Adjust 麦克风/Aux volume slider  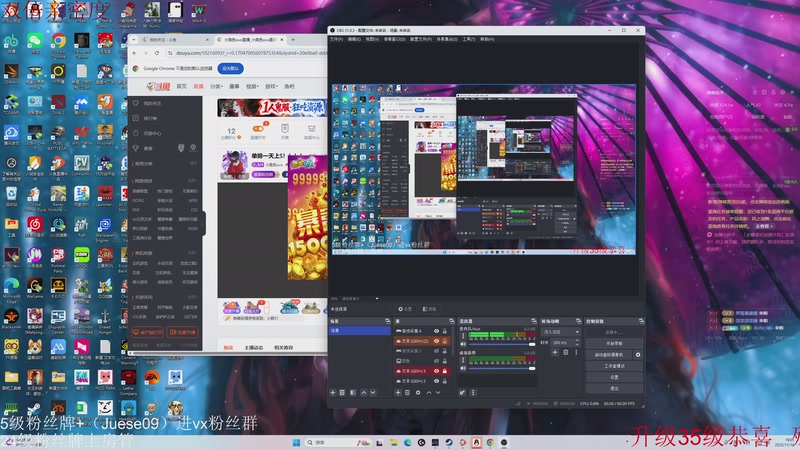[501, 344]
